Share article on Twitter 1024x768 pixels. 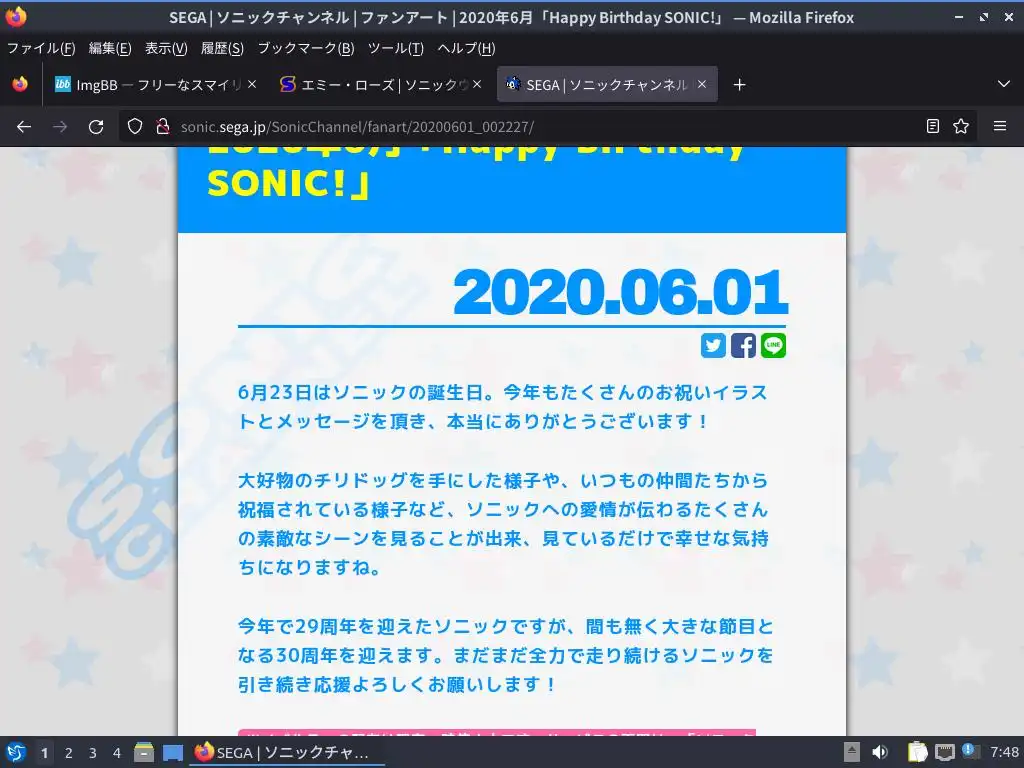point(713,345)
